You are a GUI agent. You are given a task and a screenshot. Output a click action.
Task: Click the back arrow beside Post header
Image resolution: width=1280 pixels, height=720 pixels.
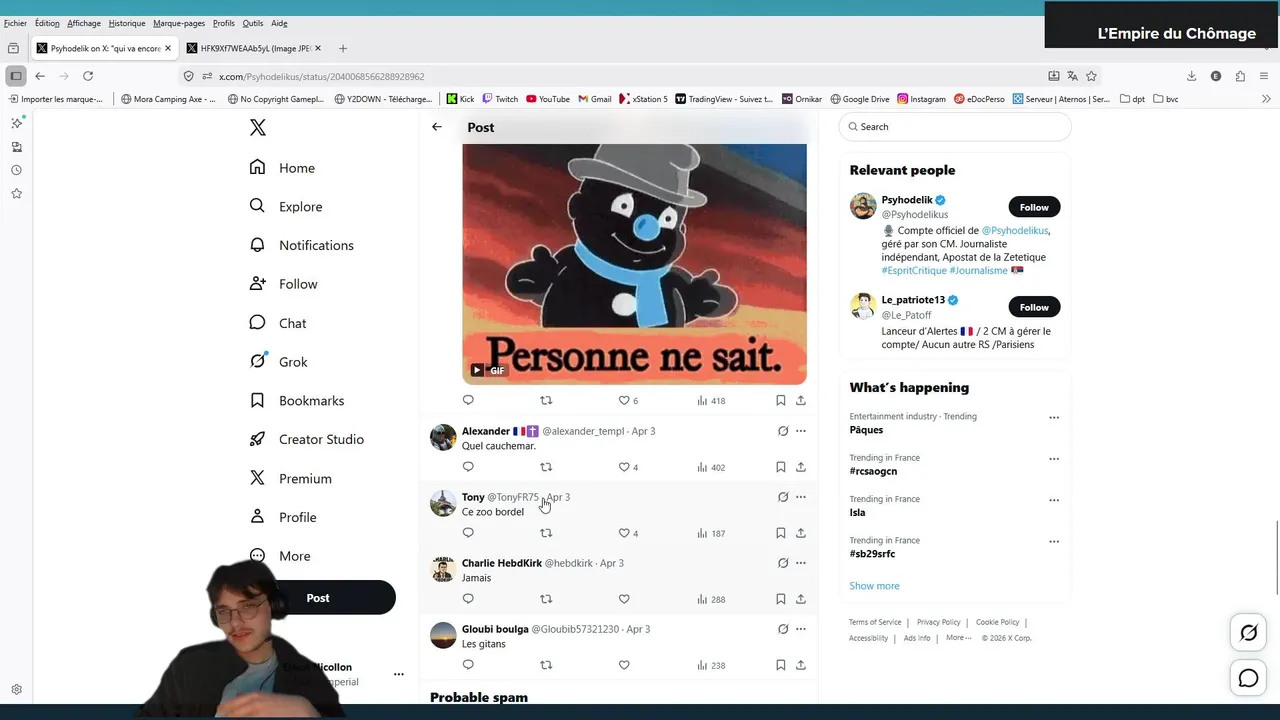coord(437,127)
